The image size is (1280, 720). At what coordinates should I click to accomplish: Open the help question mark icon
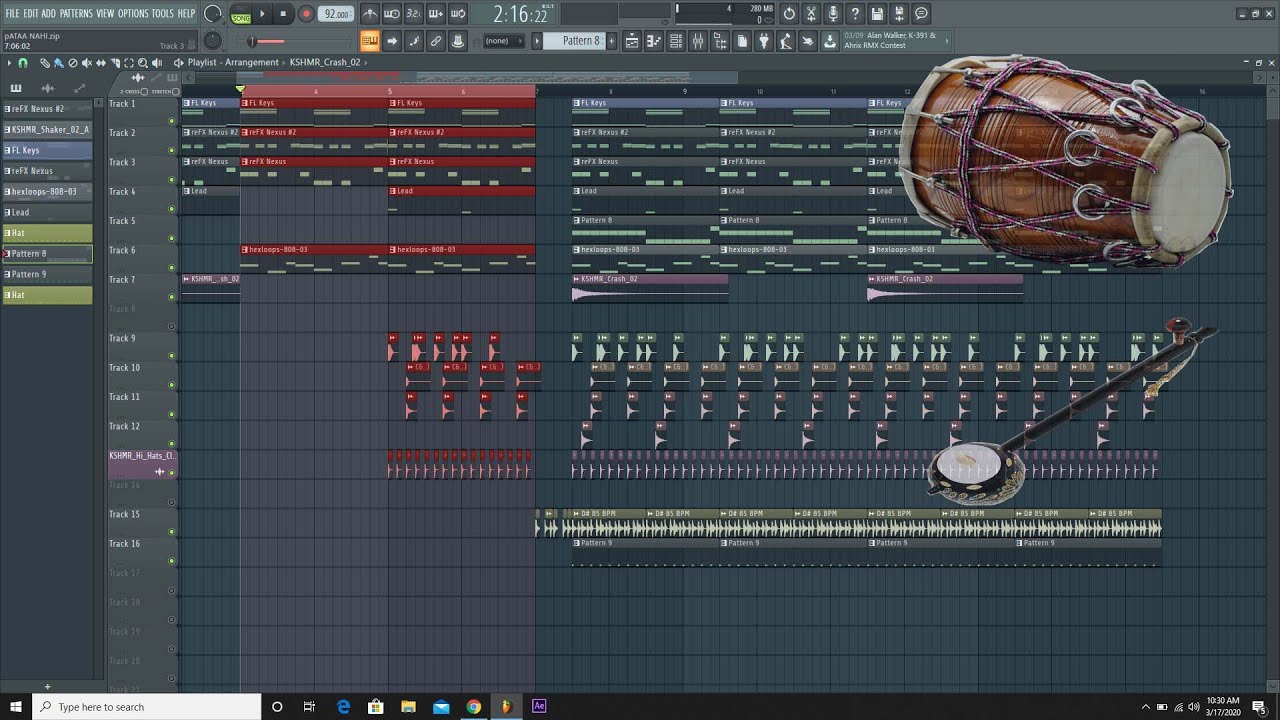click(855, 14)
